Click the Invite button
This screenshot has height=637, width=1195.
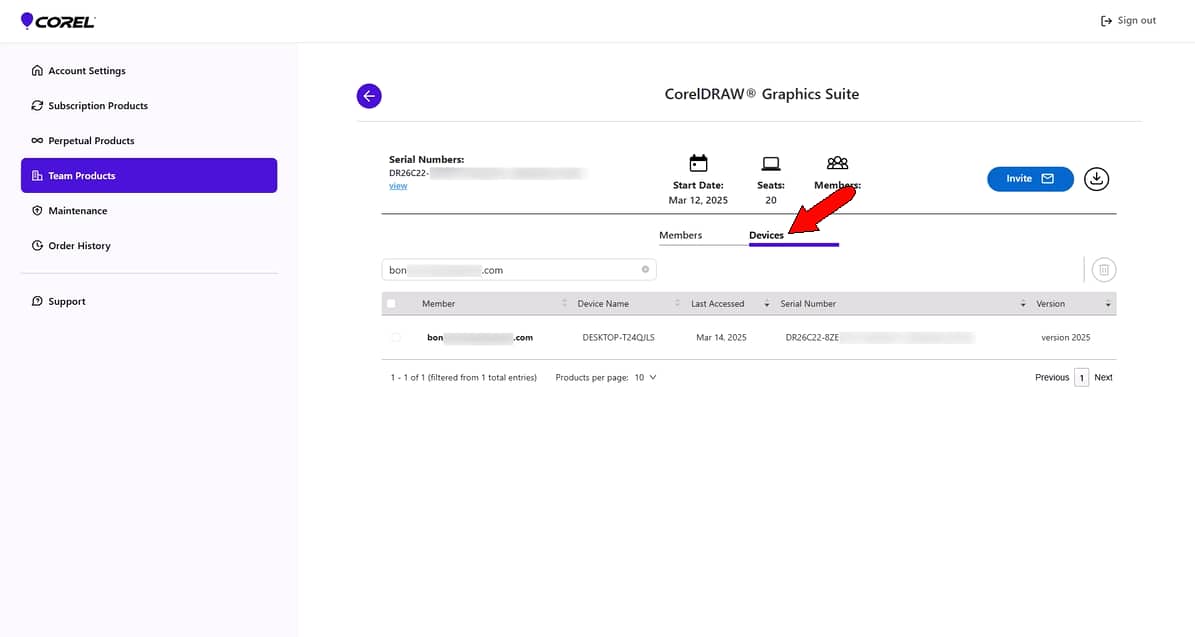coord(1030,179)
